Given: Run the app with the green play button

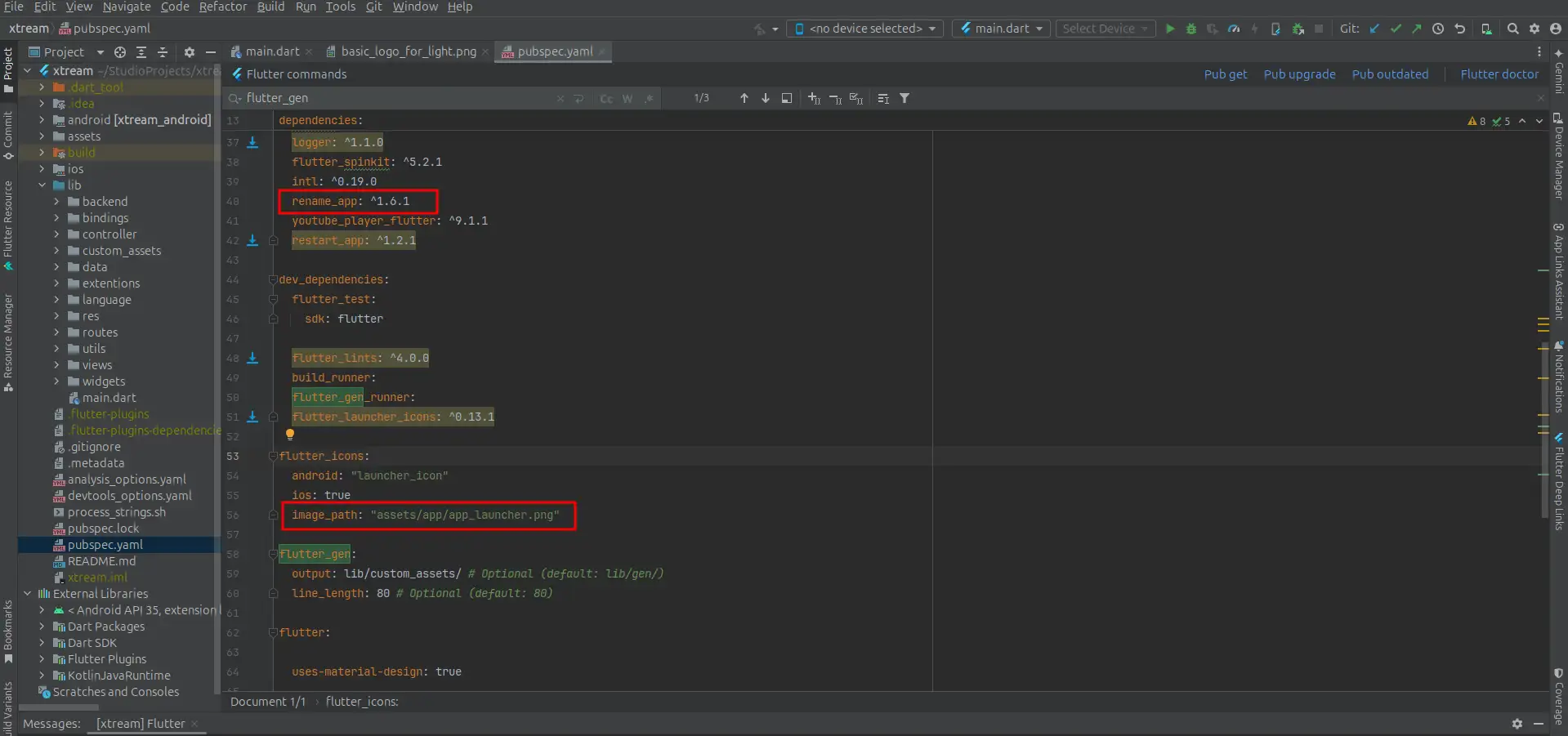Looking at the screenshot, I should tap(1170, 29).
